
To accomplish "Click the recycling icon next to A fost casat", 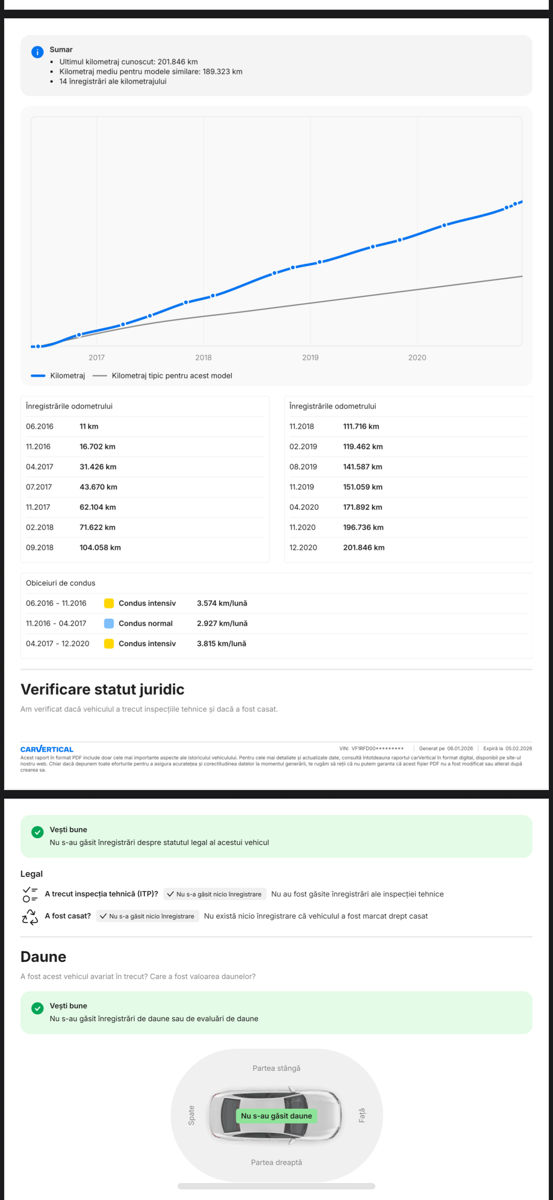I will [29, 916].
